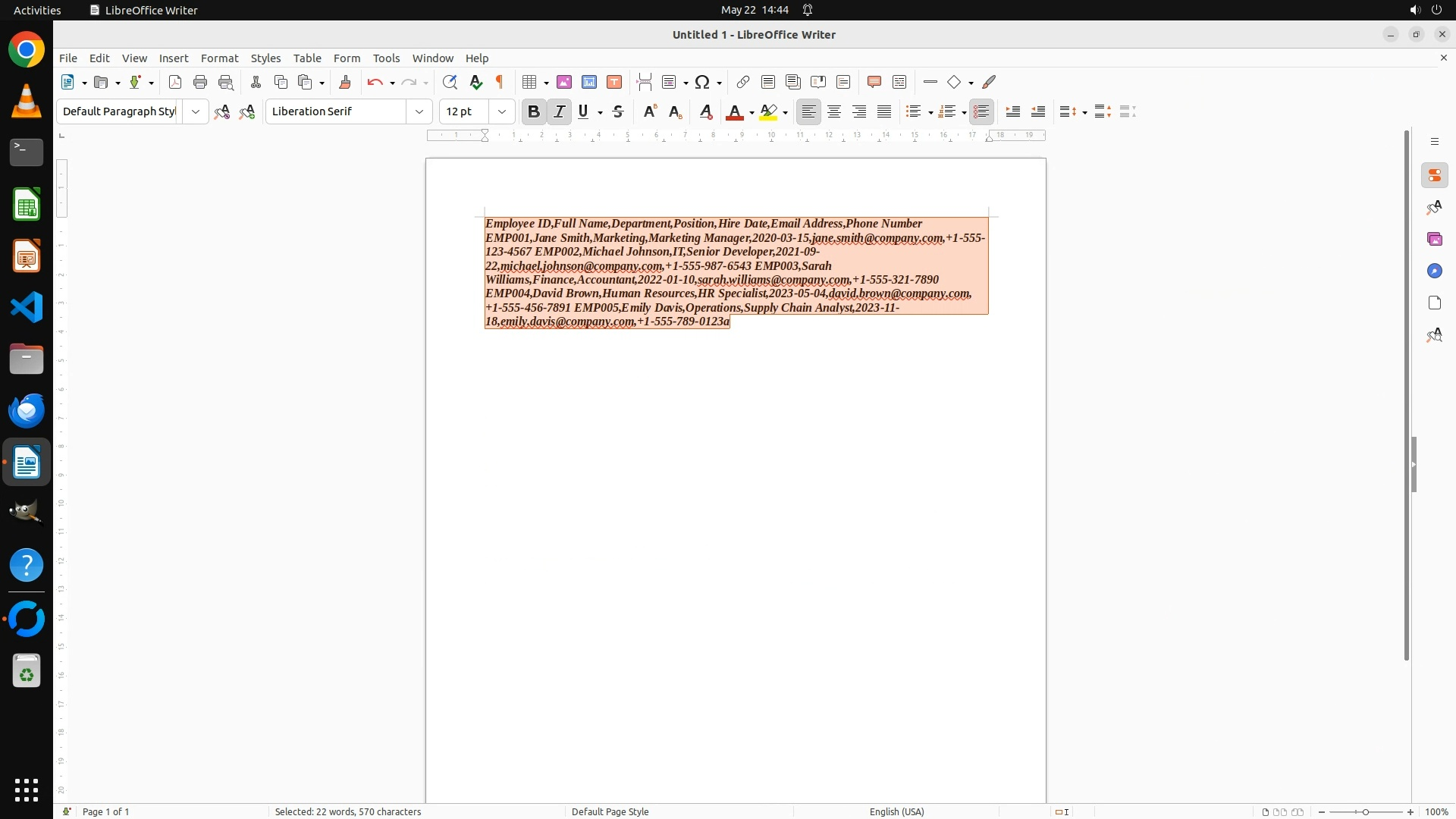
Task: Click the Export as PDF icon
Action: 175,82
